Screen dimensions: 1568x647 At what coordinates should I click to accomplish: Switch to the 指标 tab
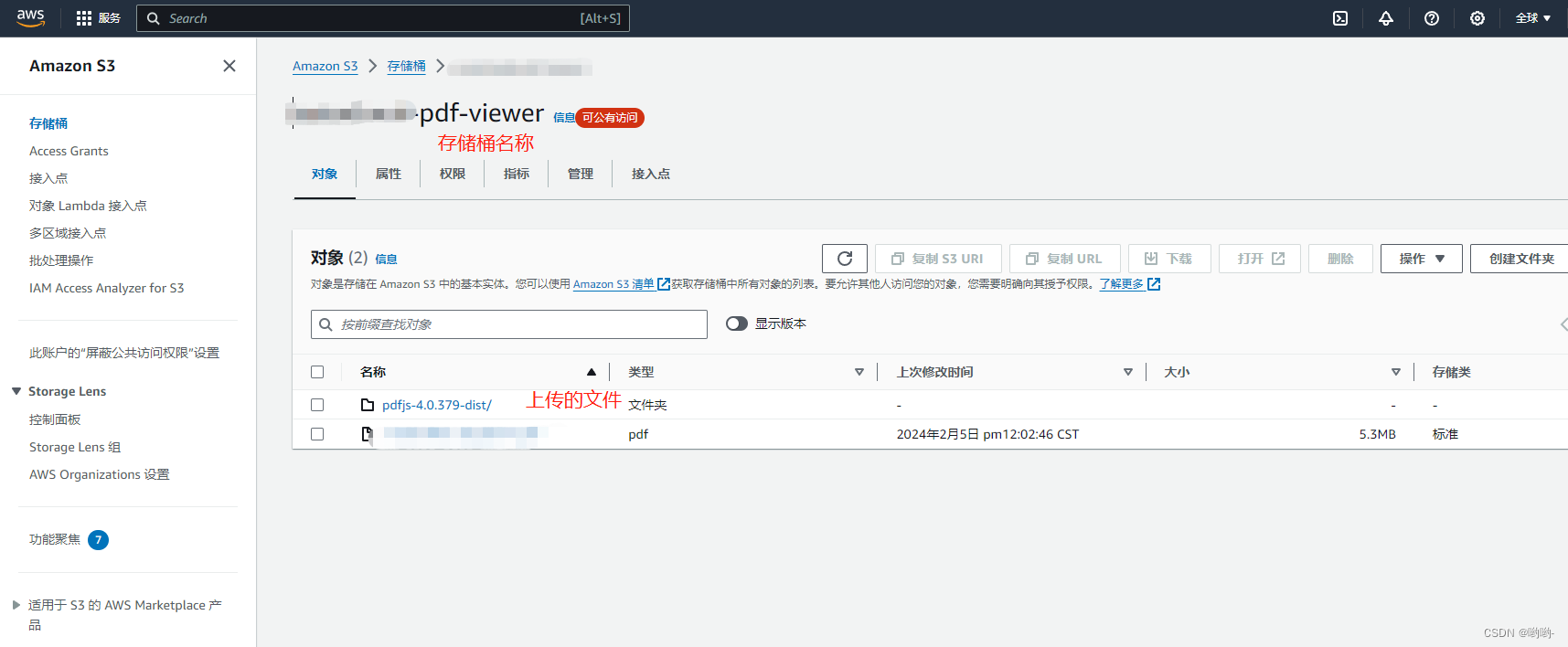(517, 174)
